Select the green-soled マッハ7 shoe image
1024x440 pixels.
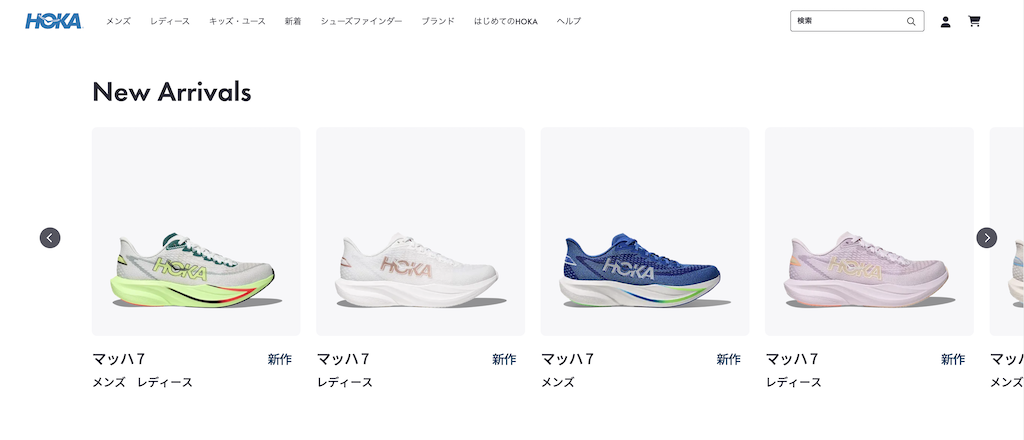(x=196, y=231)
